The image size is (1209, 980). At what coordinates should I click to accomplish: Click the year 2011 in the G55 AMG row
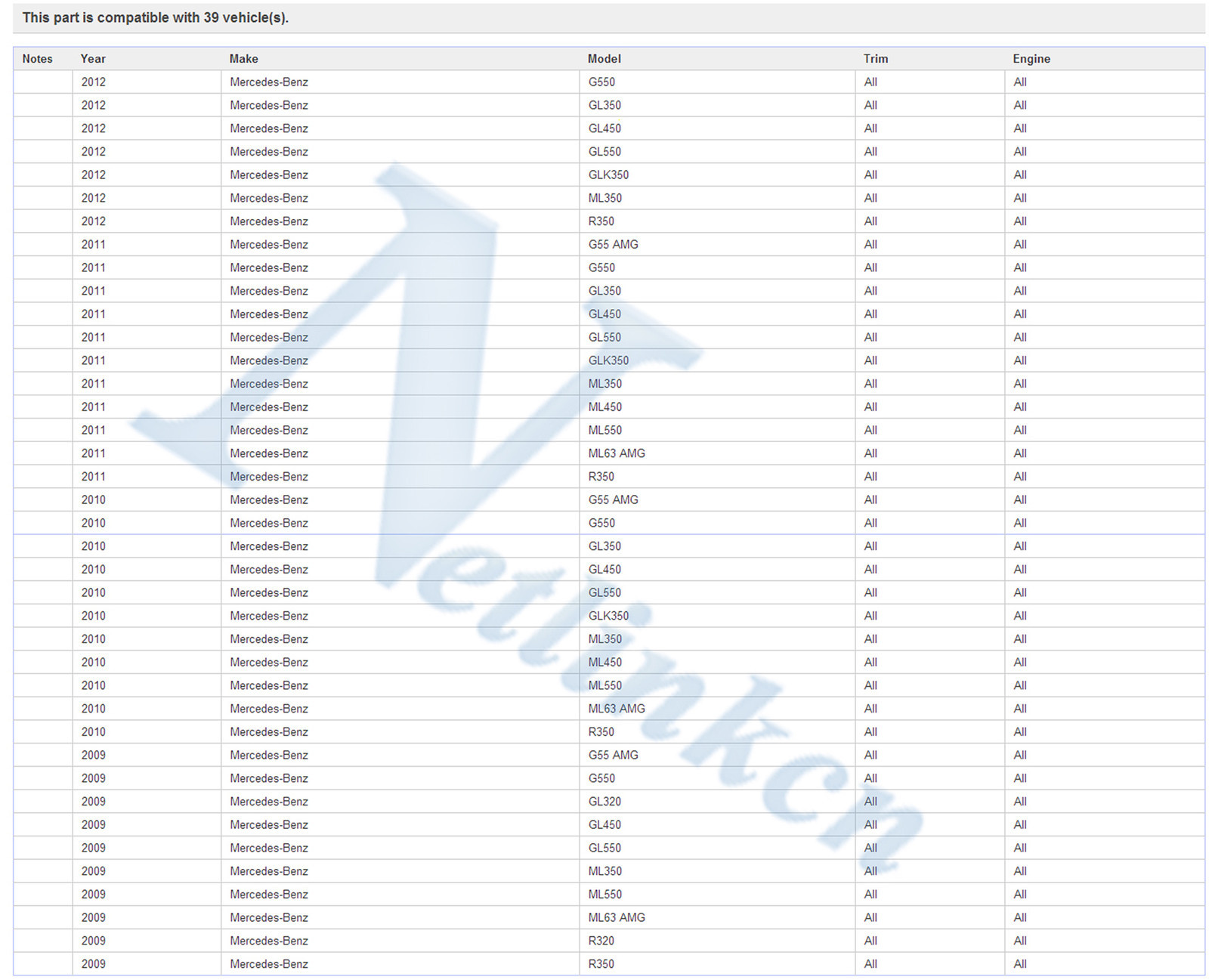pos(93,245)
